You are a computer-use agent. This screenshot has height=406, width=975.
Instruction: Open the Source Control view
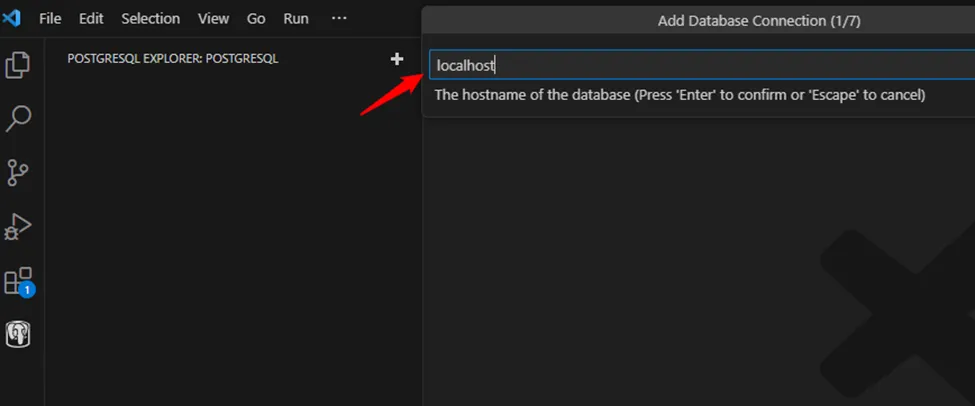[x=18, y=172]
